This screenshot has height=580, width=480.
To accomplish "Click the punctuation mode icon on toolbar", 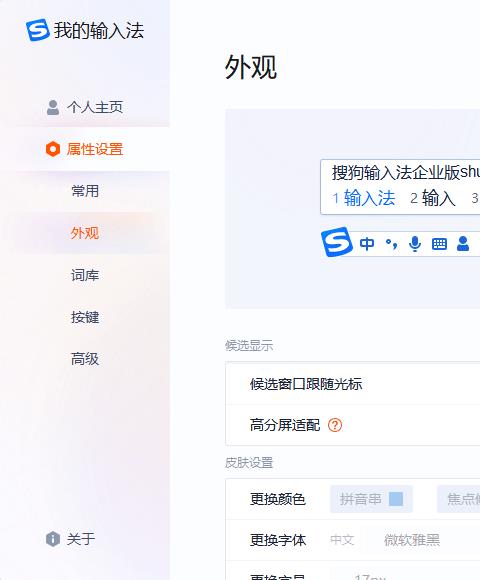I will point(391,244).
